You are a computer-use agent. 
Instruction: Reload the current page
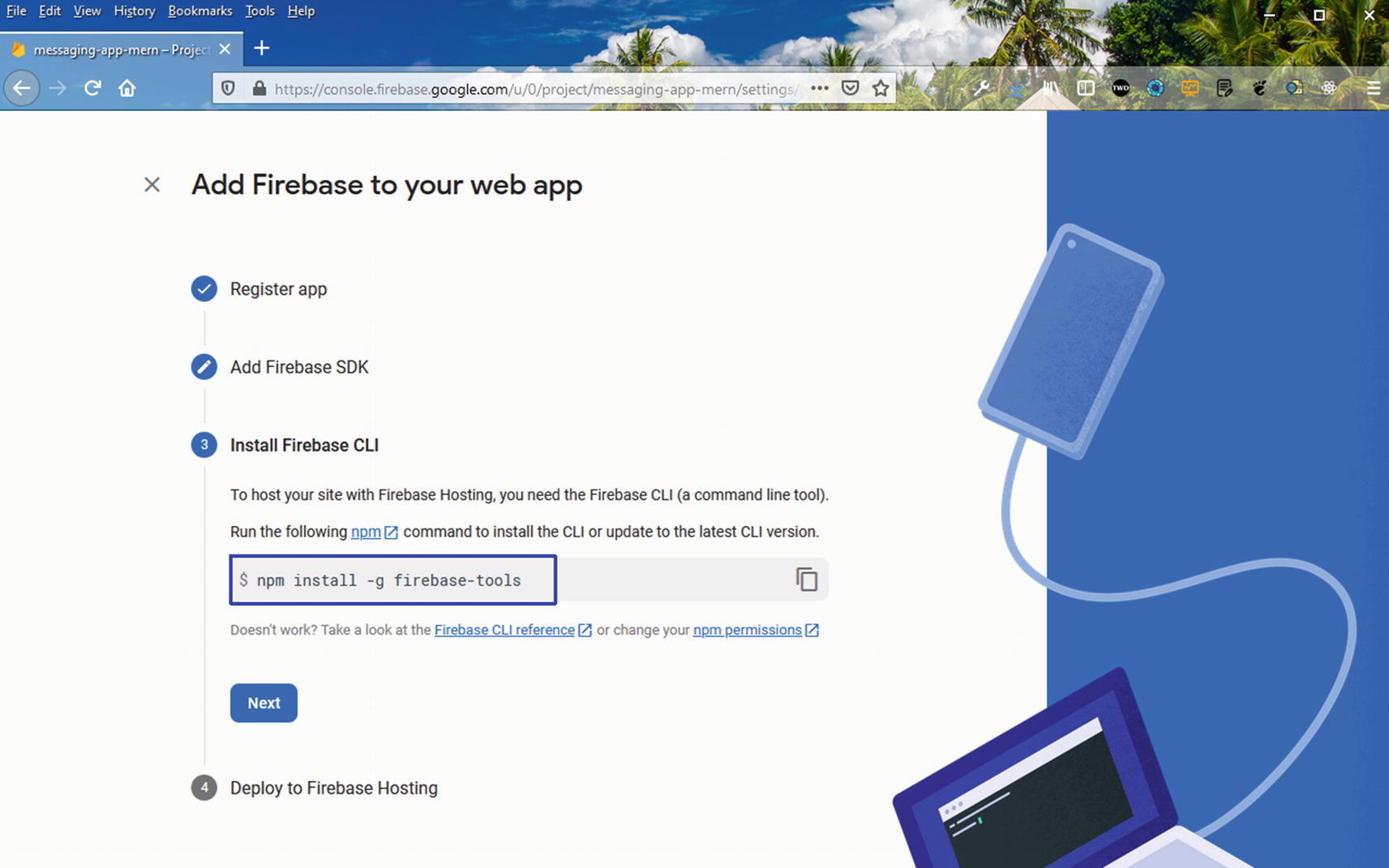pyautogui.click(x=92, y=88)
